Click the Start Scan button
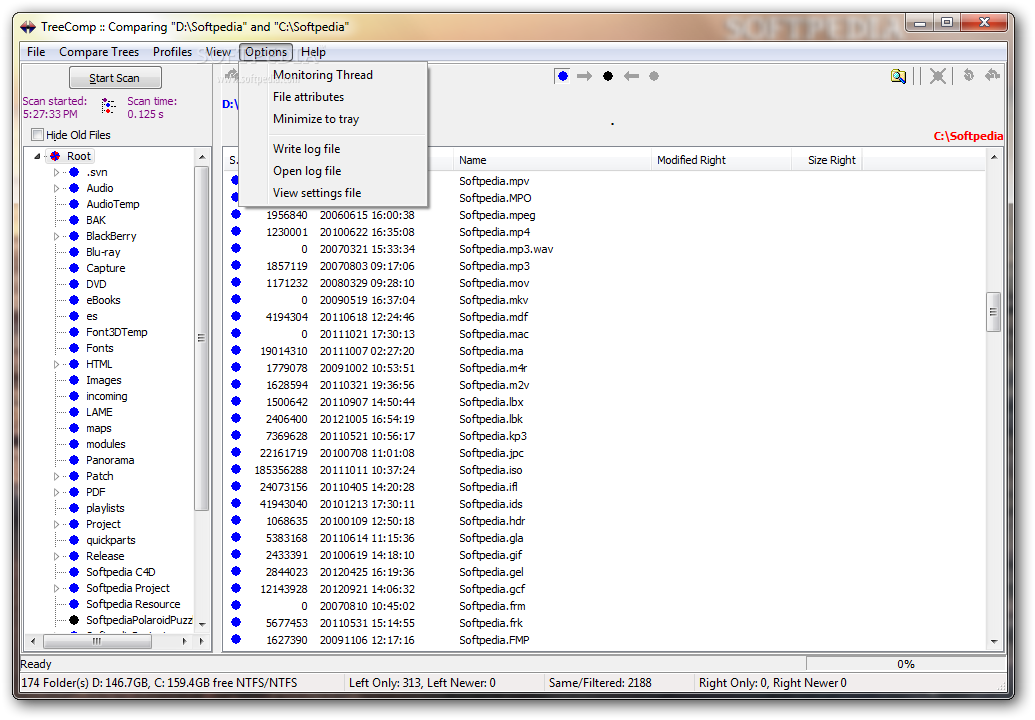Screen dimensions: 1035x720 115,78
